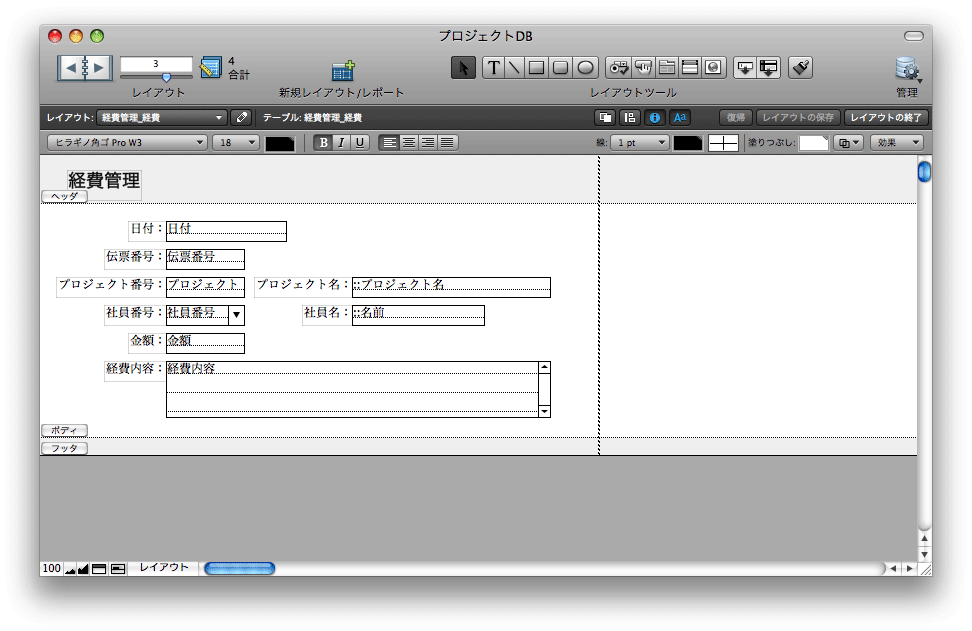Viewport: 972px width, 631px height.
Task: Toggle status toolbar icon at bottom
Action: [x=99, y=569]
